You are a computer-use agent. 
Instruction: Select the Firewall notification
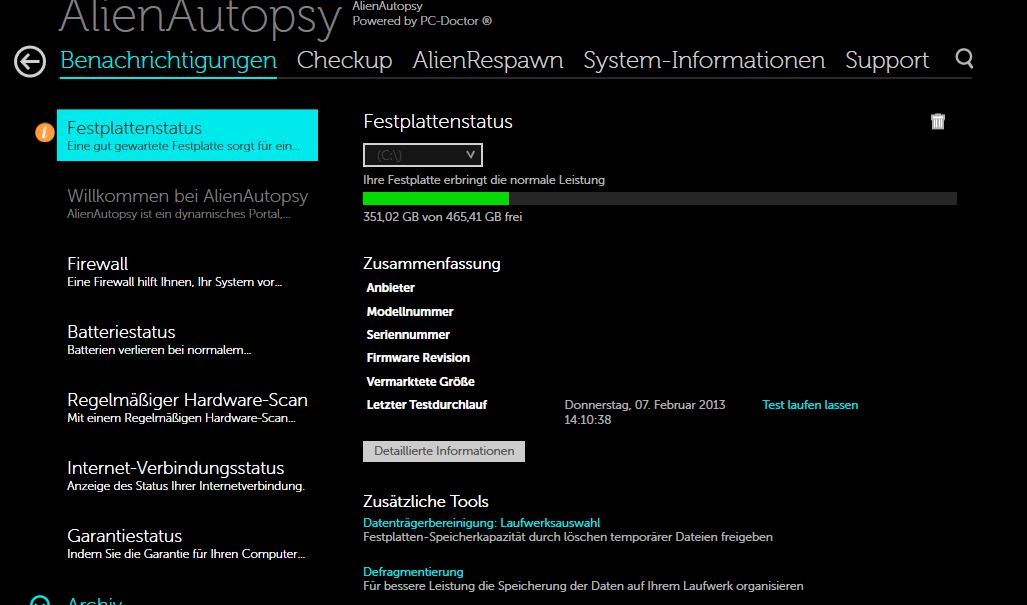(x=174, y=271)
